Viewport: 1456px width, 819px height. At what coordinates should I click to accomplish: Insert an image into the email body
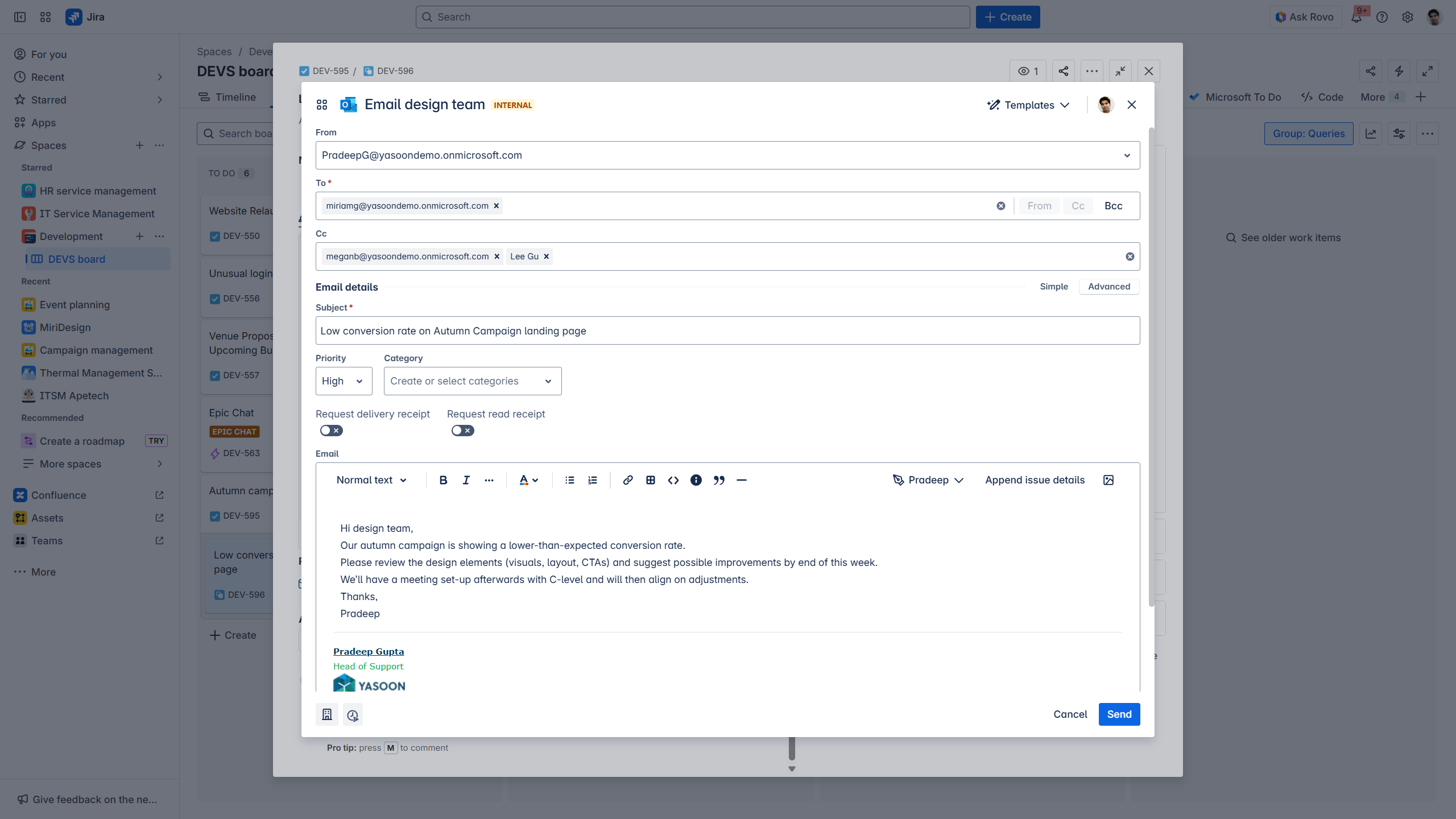coord(1108,480)
